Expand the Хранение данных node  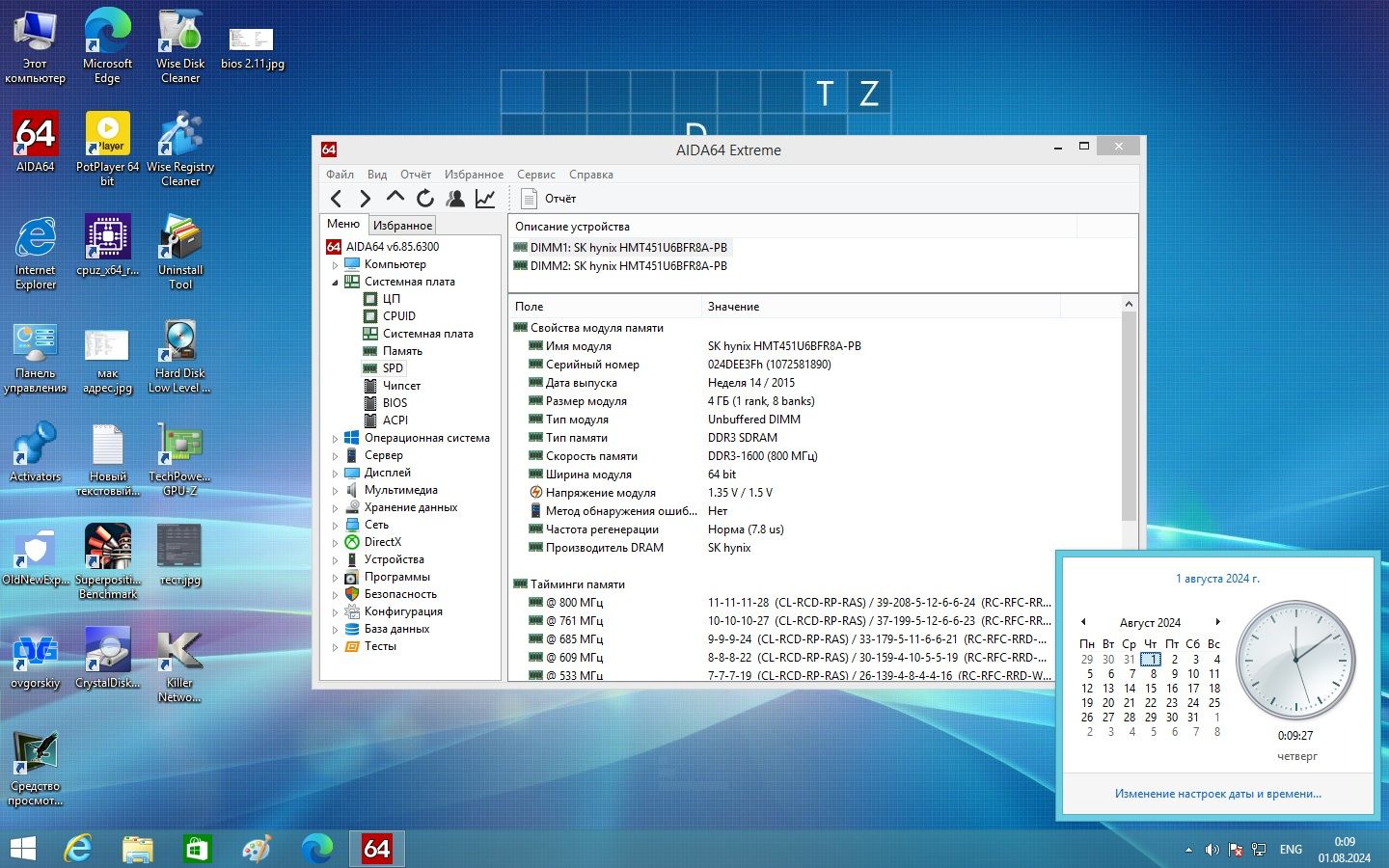[336, 507]
